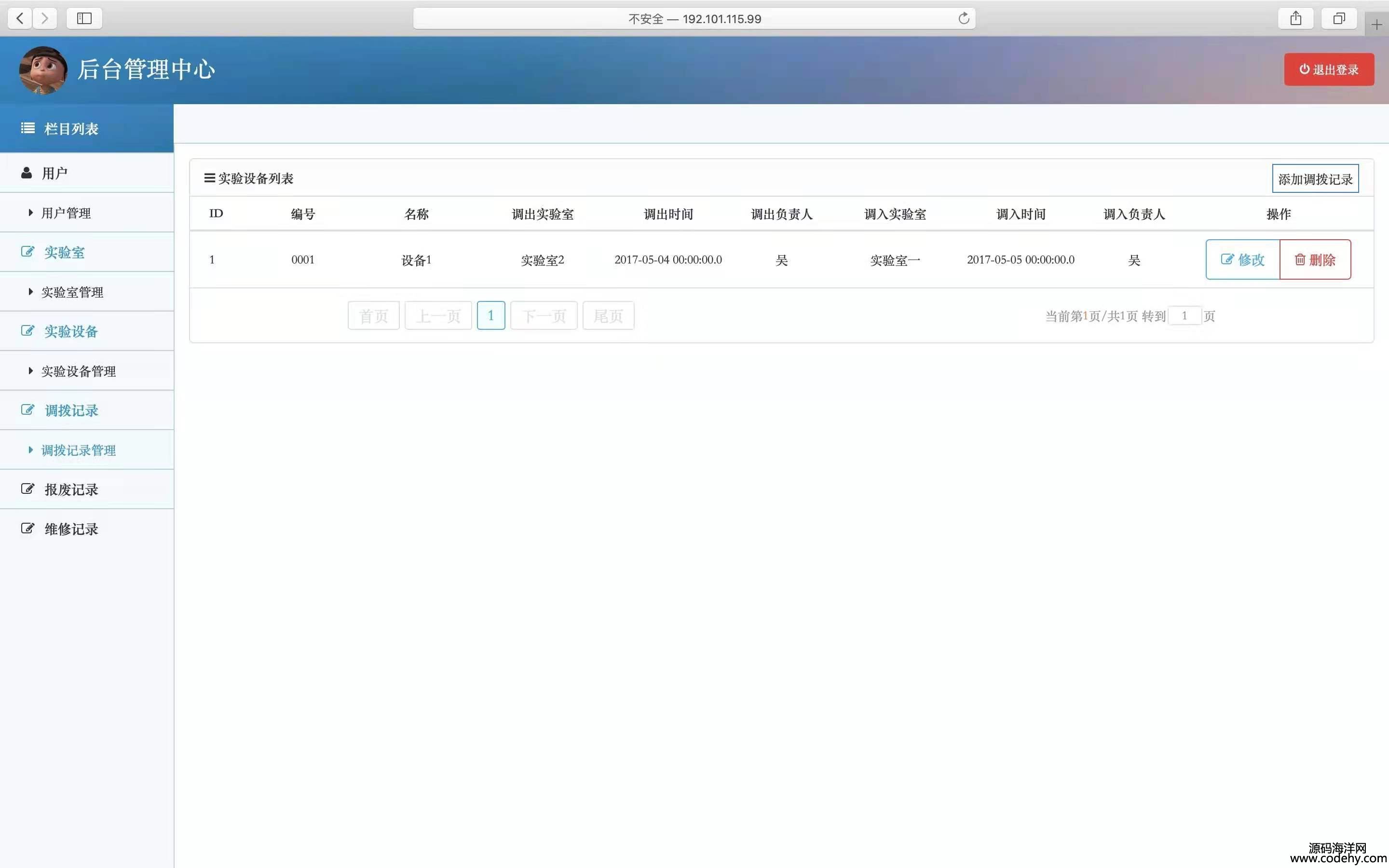Open the 实验室 menu section
The height and width of the screenshot is (868, 1389).
coord(87,252)
